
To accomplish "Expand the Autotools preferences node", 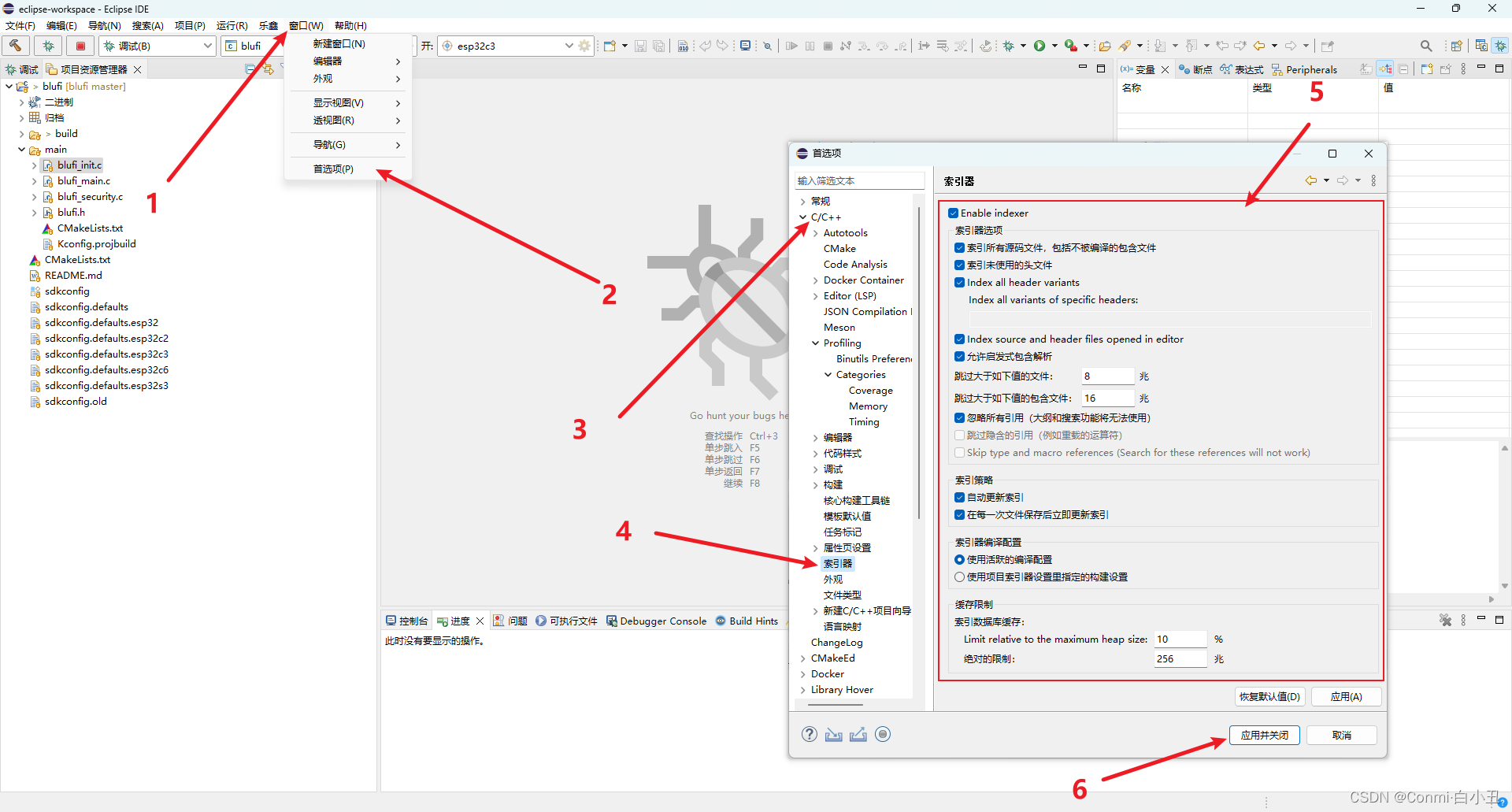I will point(815,232).
